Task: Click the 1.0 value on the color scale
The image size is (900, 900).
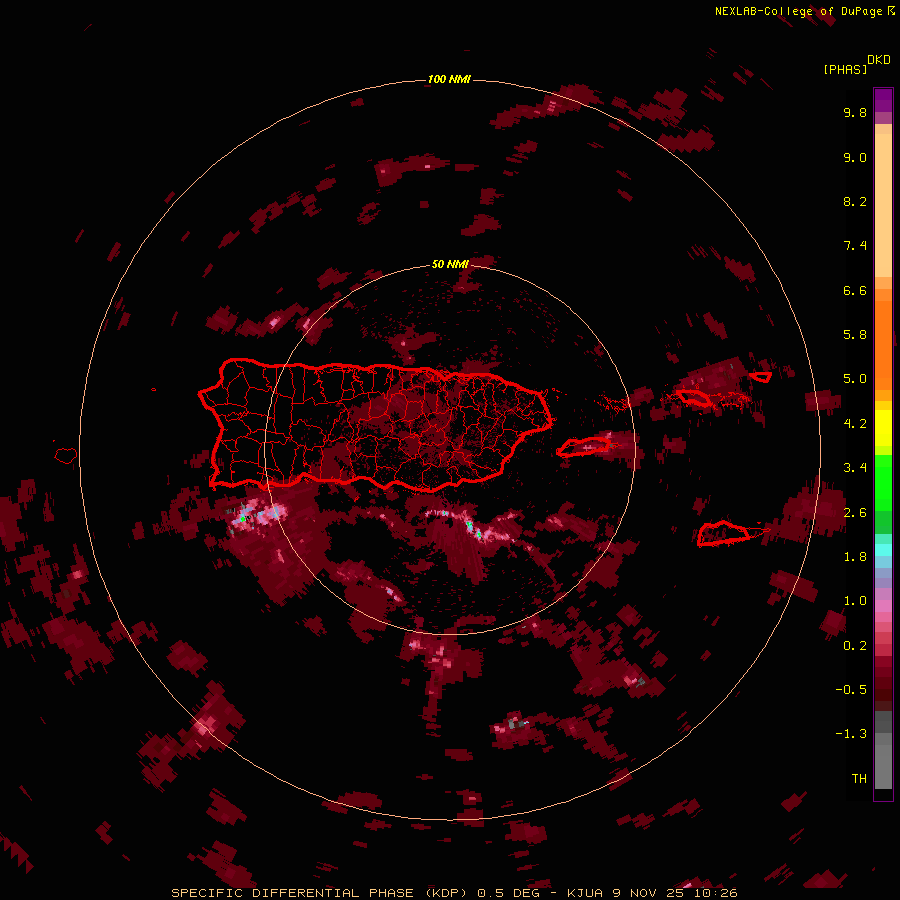Action: (x=855, y=601)
